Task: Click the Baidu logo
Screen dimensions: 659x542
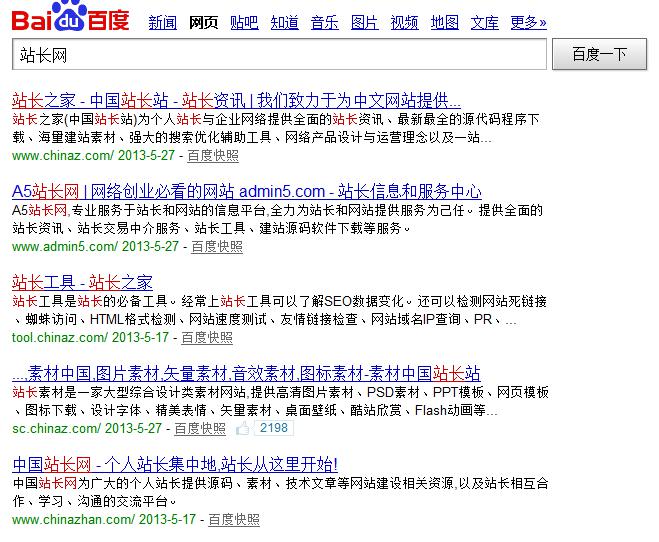Action: click(x=70, y=19)
